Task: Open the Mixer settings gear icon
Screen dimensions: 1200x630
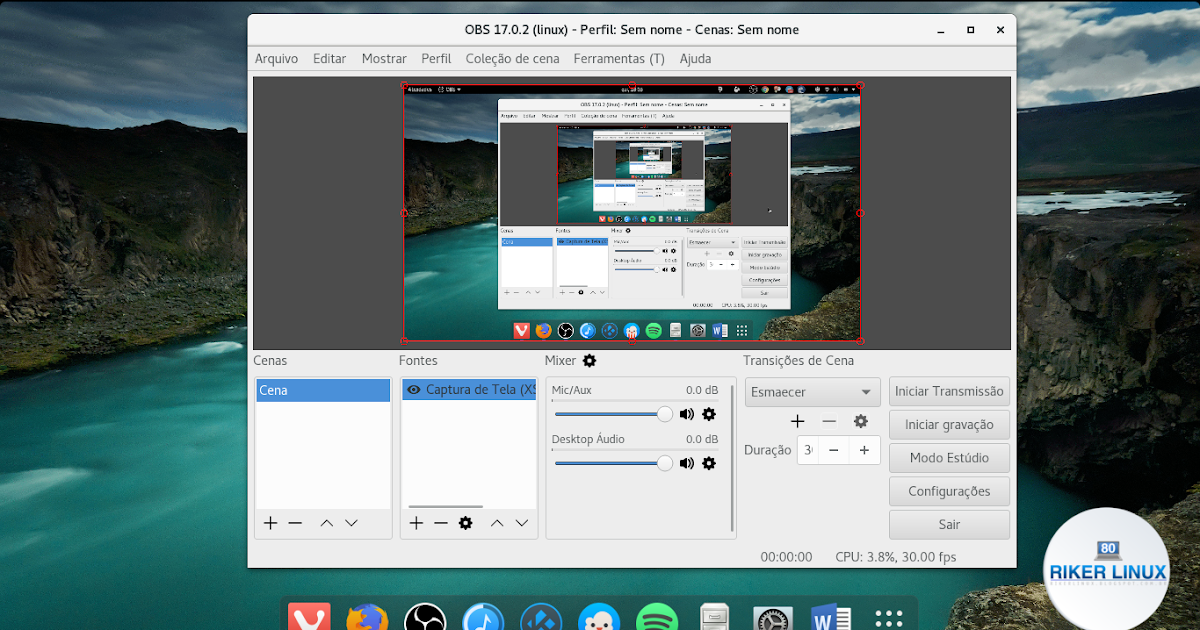Action: click(x=589, y=361)
